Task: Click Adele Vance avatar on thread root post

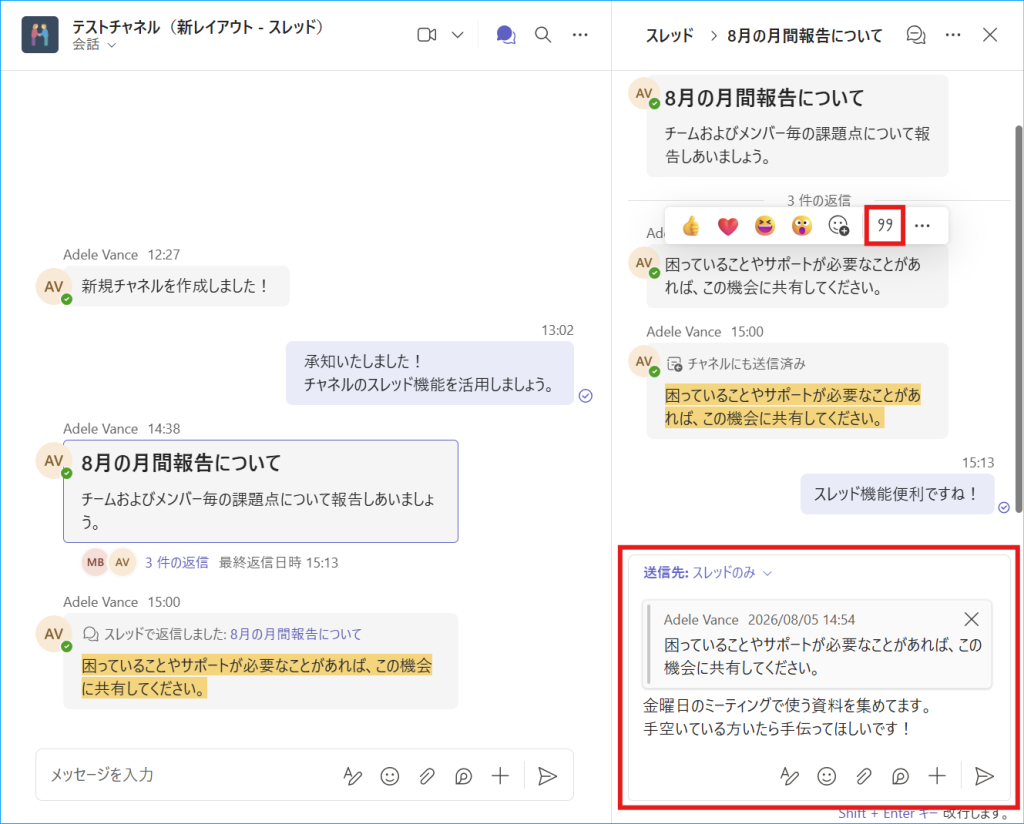Action: click(x=645, y=93)
